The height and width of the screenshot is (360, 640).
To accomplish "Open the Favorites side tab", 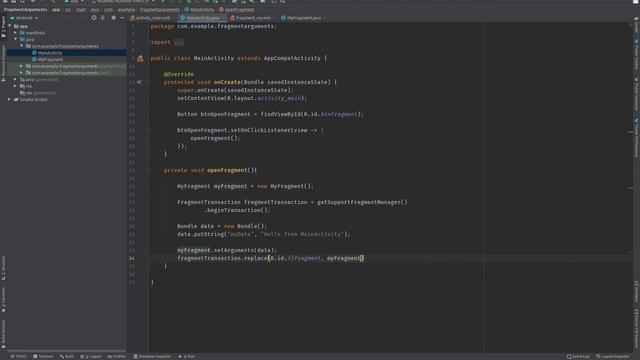I will [x=3, y=300].
